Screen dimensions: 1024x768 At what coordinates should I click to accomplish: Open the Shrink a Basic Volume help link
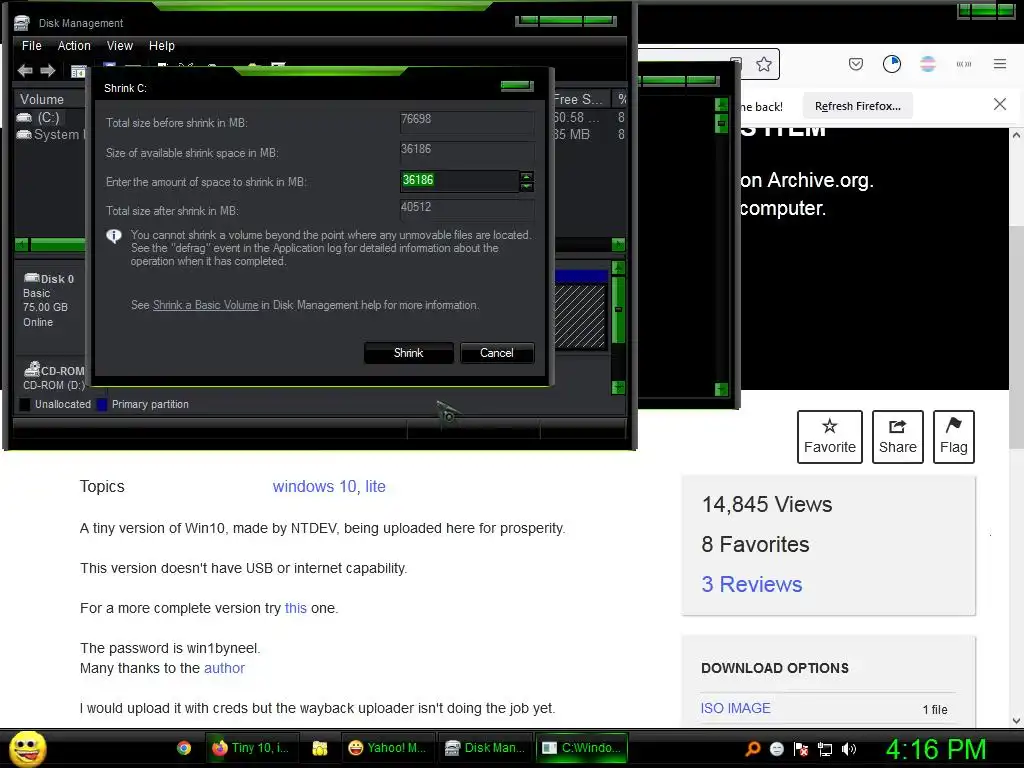(x=205, y=305)
